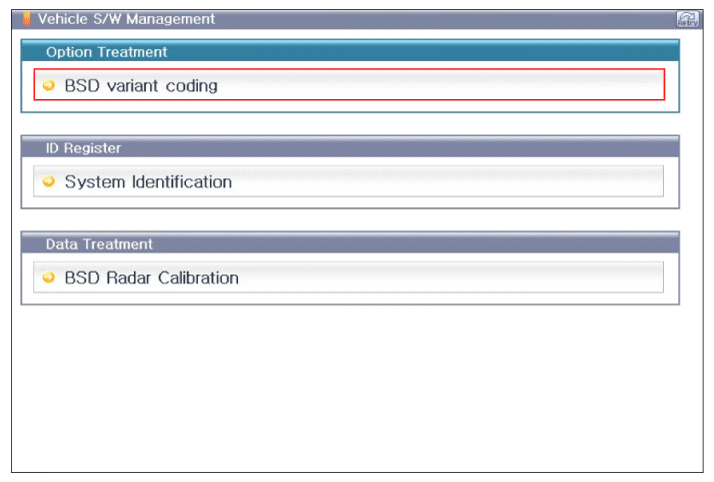Open BSD variant coding option

point(141,86)
